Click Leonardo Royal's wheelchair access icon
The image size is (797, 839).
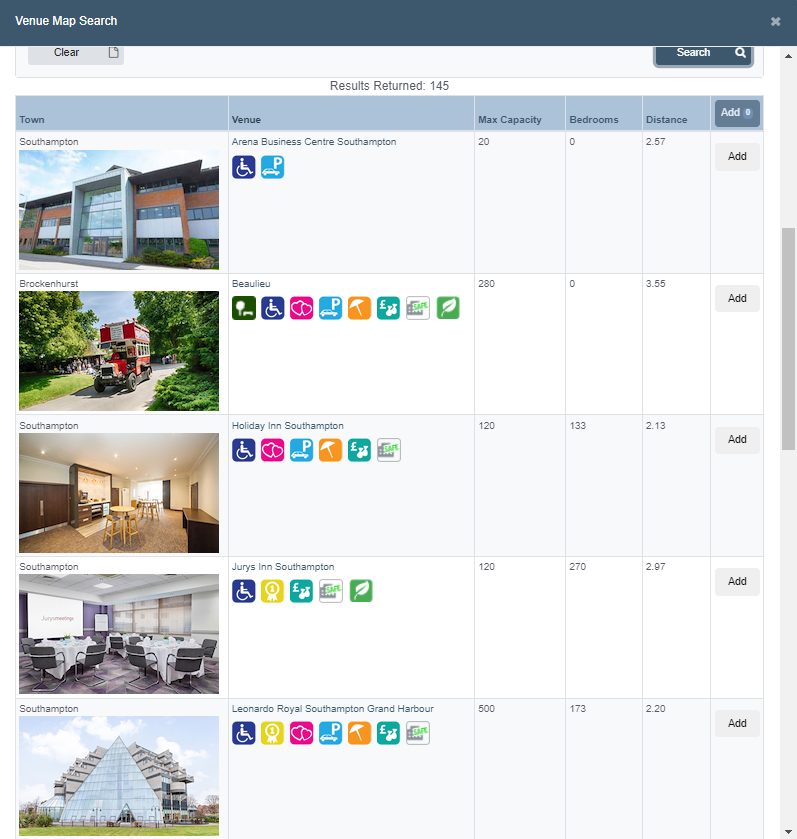pos(243,733)
